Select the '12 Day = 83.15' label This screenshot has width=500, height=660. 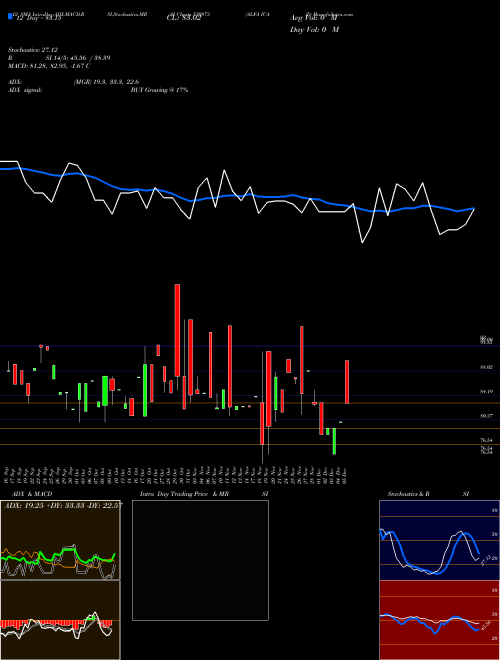coord(37,18)
